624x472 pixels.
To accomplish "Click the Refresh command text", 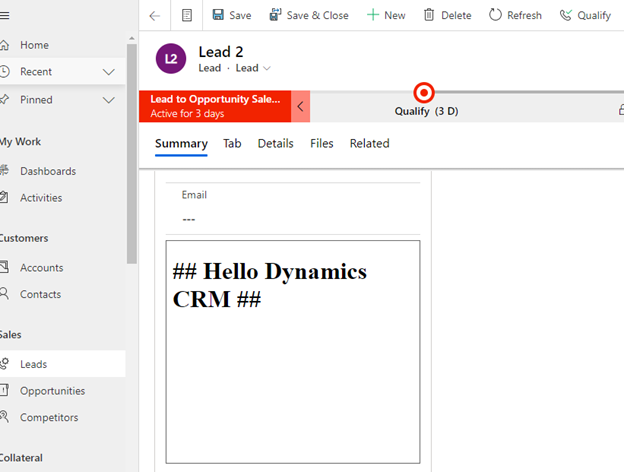I will (x=524, y=16).
